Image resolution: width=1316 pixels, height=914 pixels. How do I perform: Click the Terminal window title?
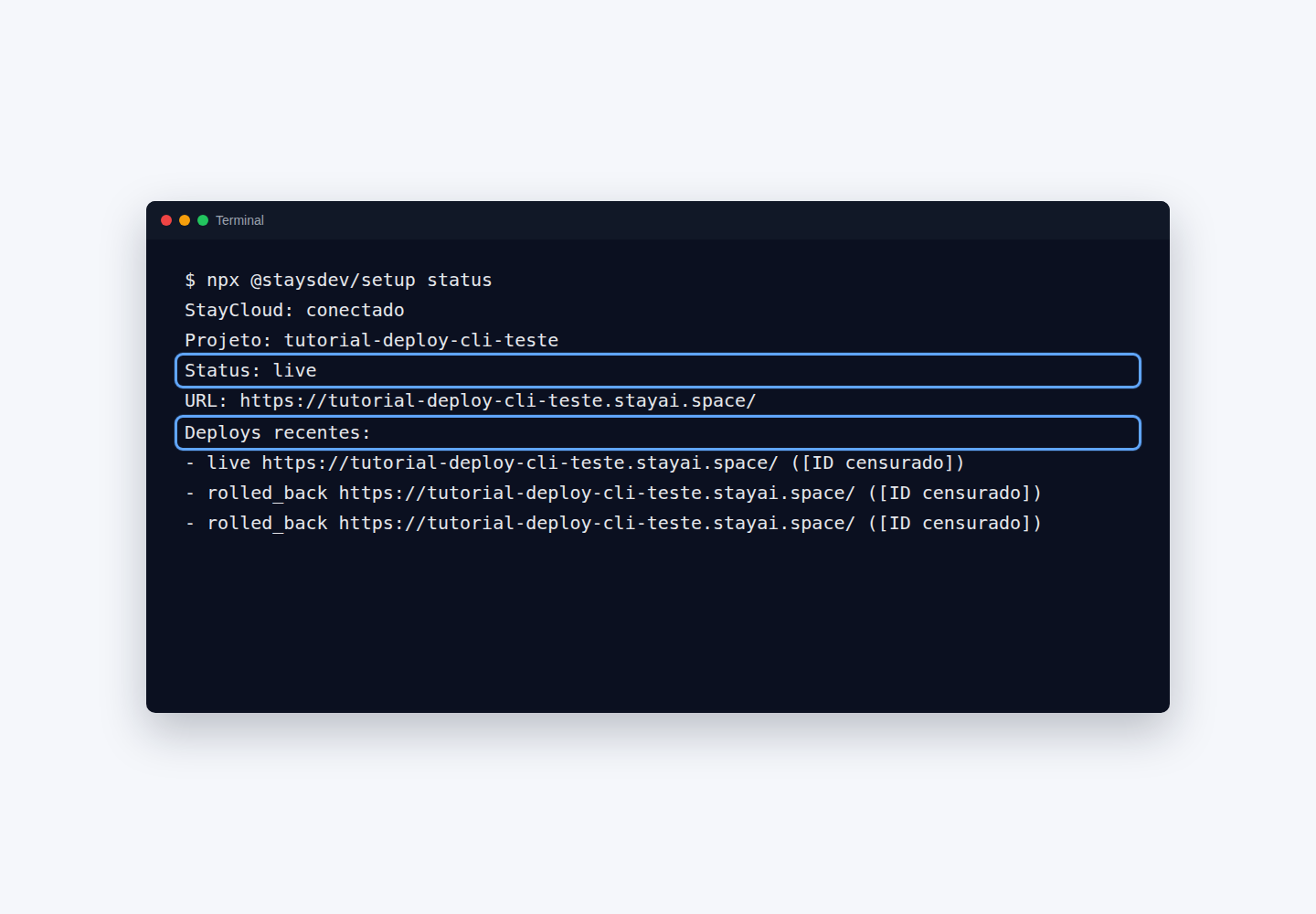click(x=239, y=220)
